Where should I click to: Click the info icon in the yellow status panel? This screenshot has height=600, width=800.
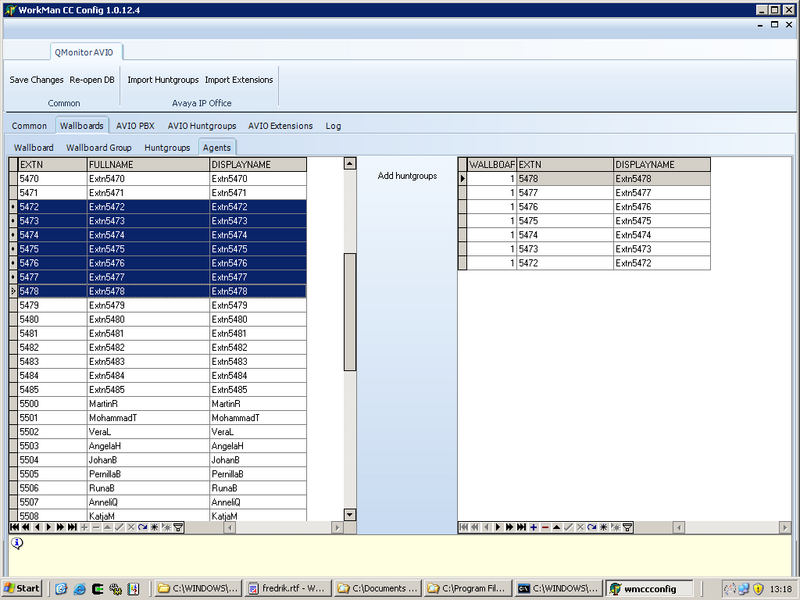pyautogui.click(x=17, y=543)
